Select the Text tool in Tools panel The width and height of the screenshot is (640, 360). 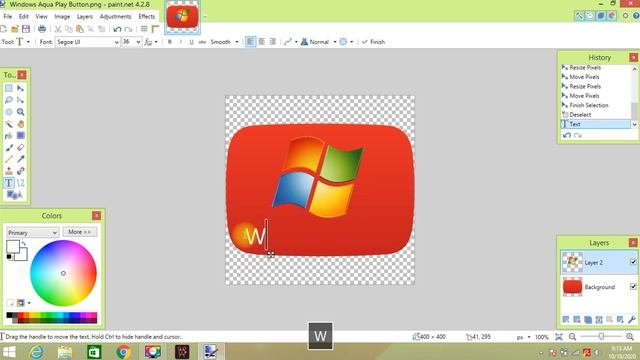(x=9, y=183)
